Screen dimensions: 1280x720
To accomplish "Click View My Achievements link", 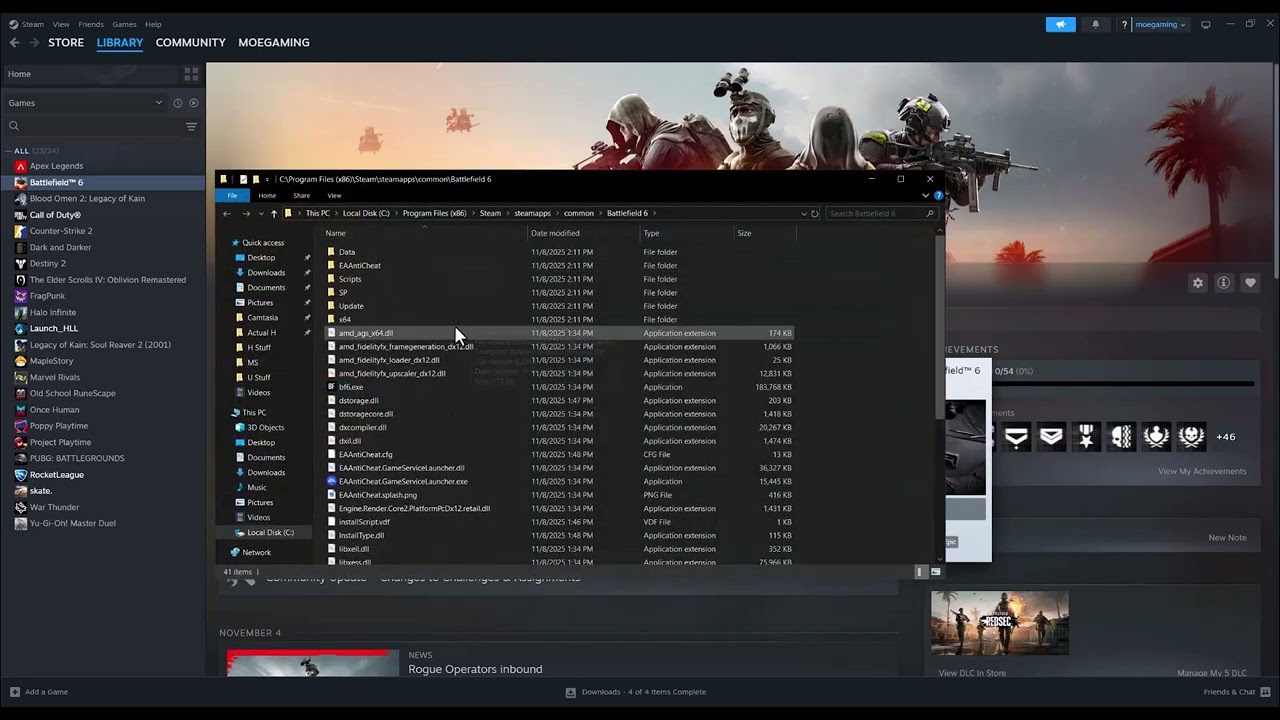I will click(1202, 471).
